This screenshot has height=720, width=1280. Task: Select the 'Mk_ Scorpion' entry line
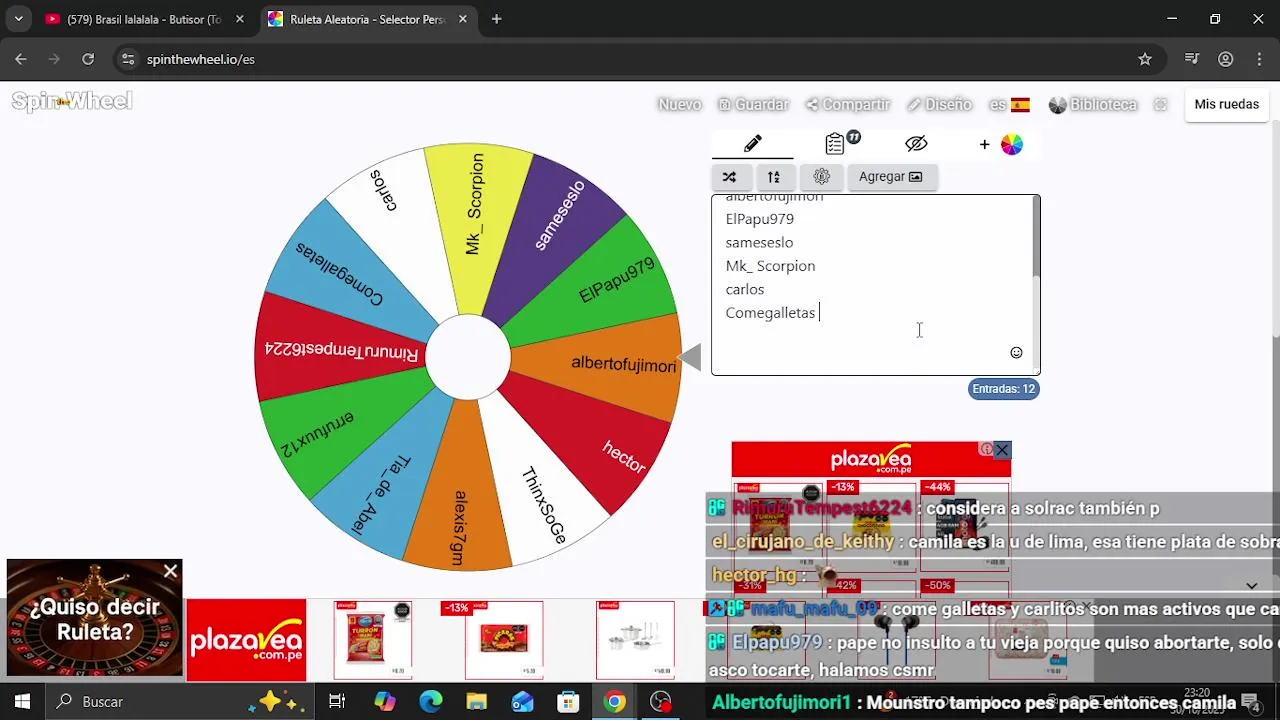(x=770, y=266)
